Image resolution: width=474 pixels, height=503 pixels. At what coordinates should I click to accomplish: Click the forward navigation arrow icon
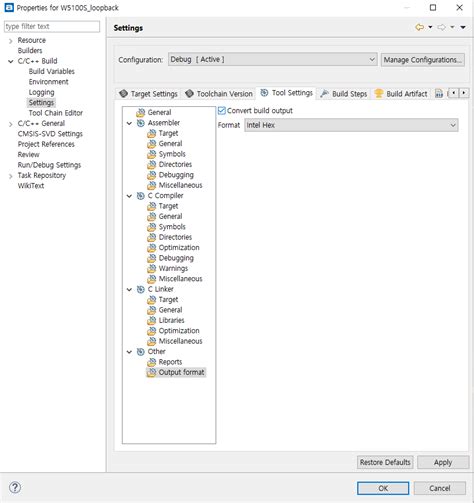tap(441, 27)
